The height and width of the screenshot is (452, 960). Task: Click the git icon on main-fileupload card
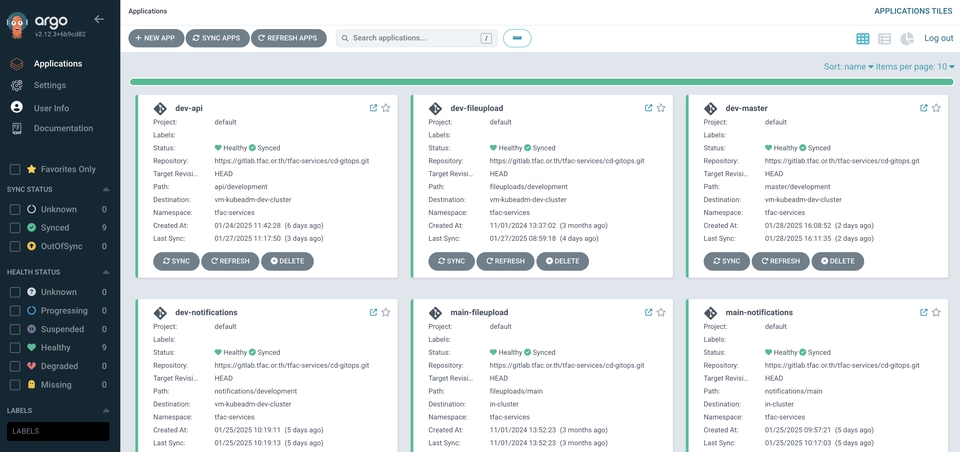(x=435, y=314)
